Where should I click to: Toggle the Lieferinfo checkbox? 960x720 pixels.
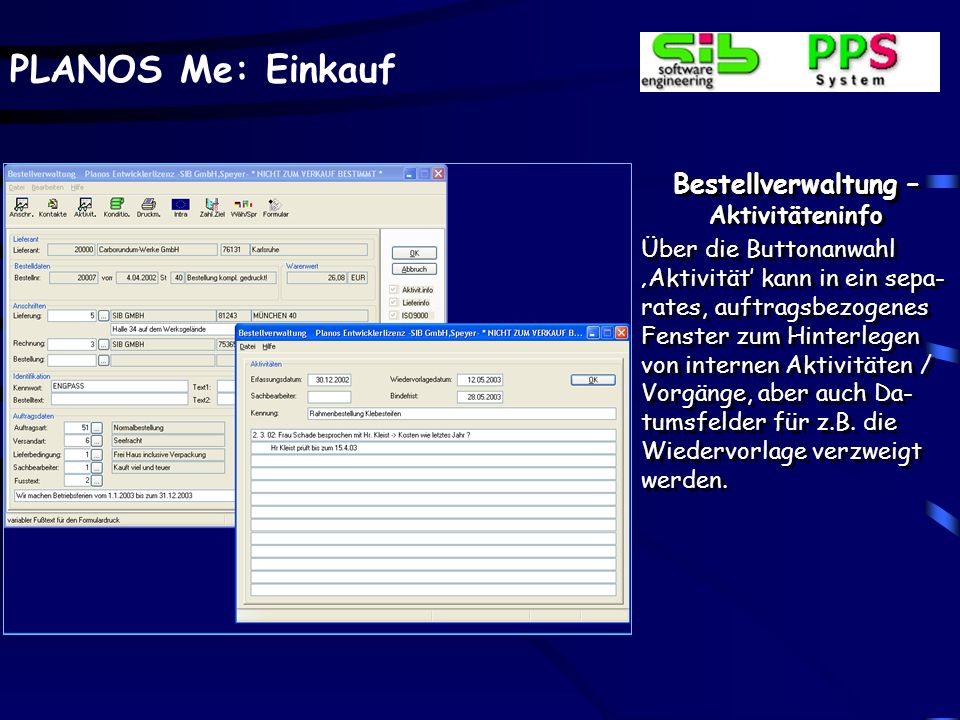click(394, 302)
